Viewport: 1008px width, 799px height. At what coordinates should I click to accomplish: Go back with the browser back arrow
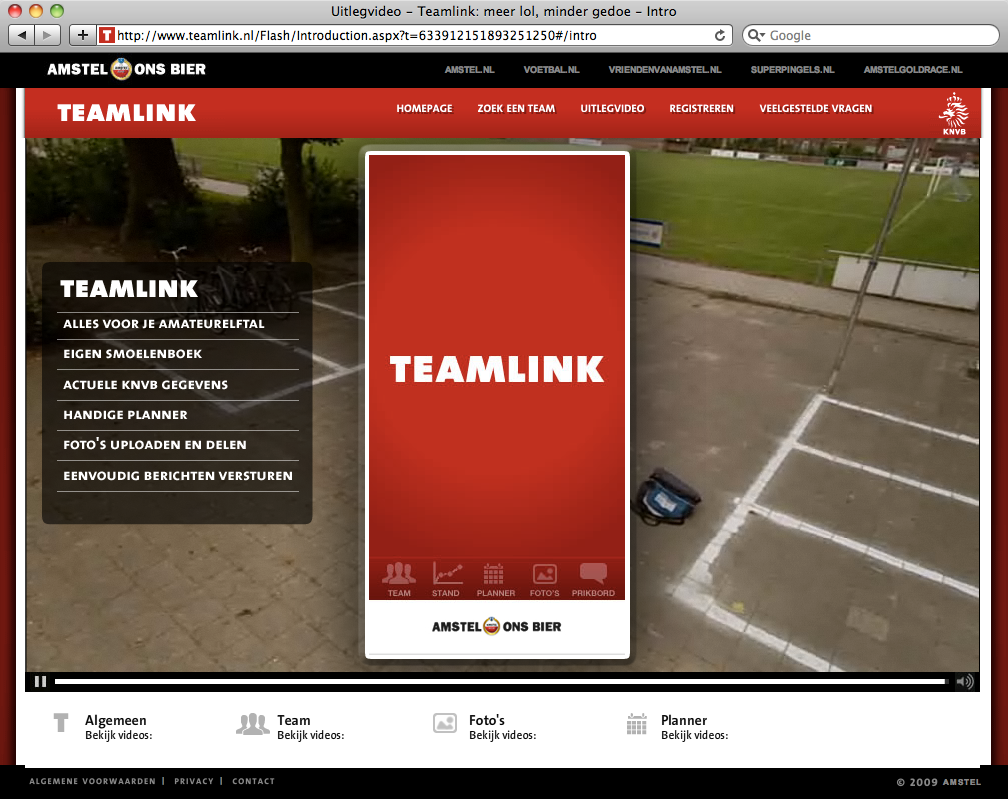22,35
